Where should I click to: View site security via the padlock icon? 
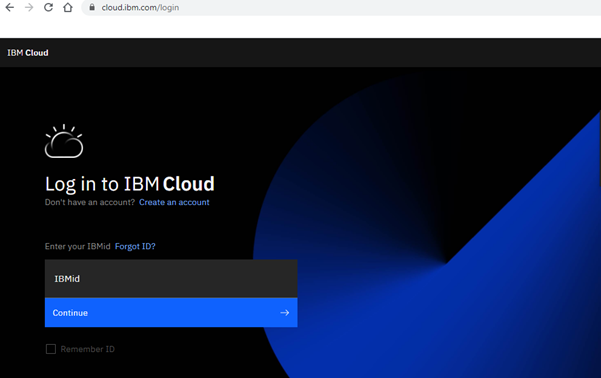92,7
